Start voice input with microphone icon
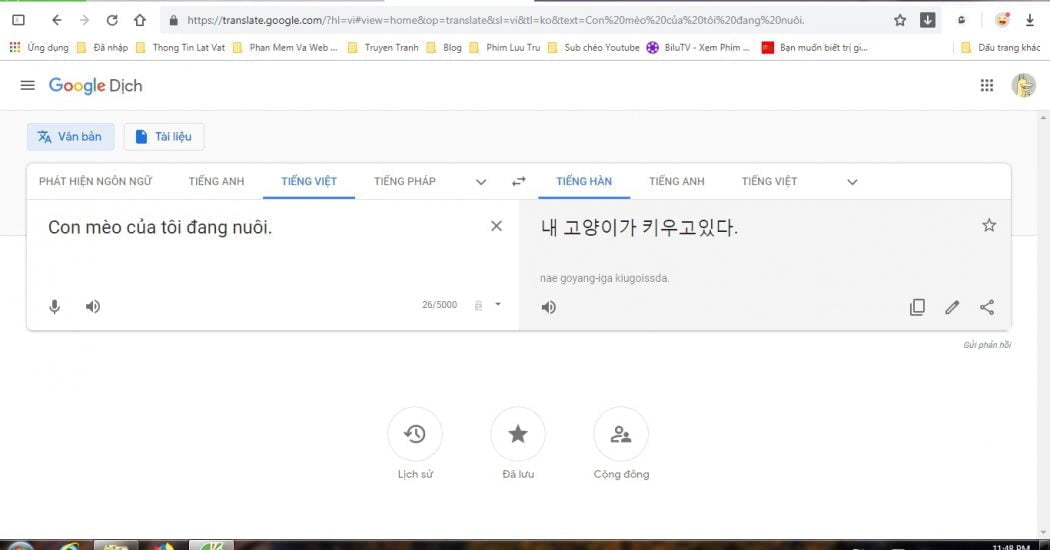1050x550 pixels. pos(54,306)
